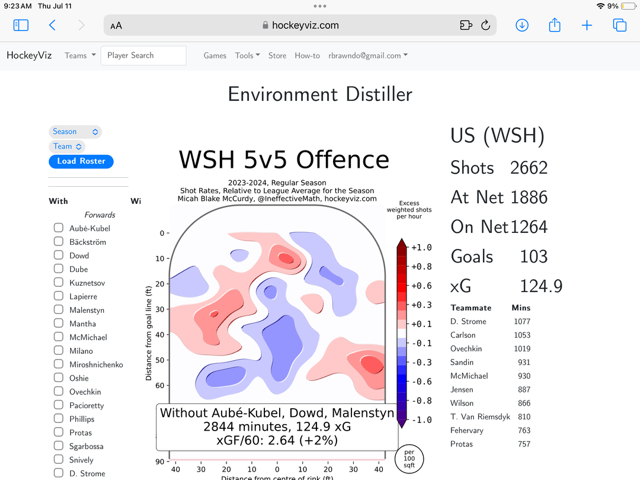Check the Miroshnichenko checkbox
This screenshot has height=480, width=640.
click(58, 364)
